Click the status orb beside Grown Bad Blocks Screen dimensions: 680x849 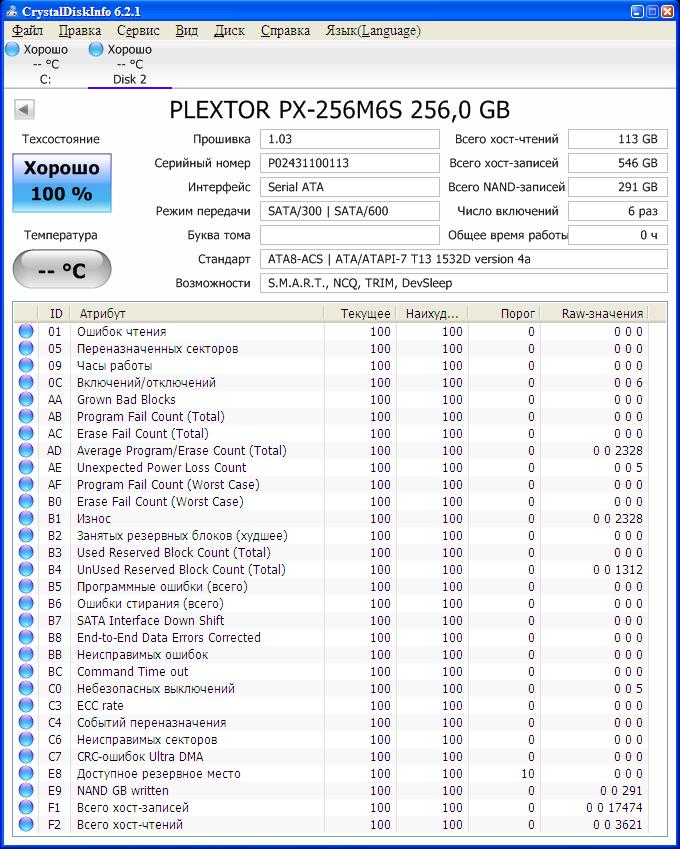(x=26, y=399)
